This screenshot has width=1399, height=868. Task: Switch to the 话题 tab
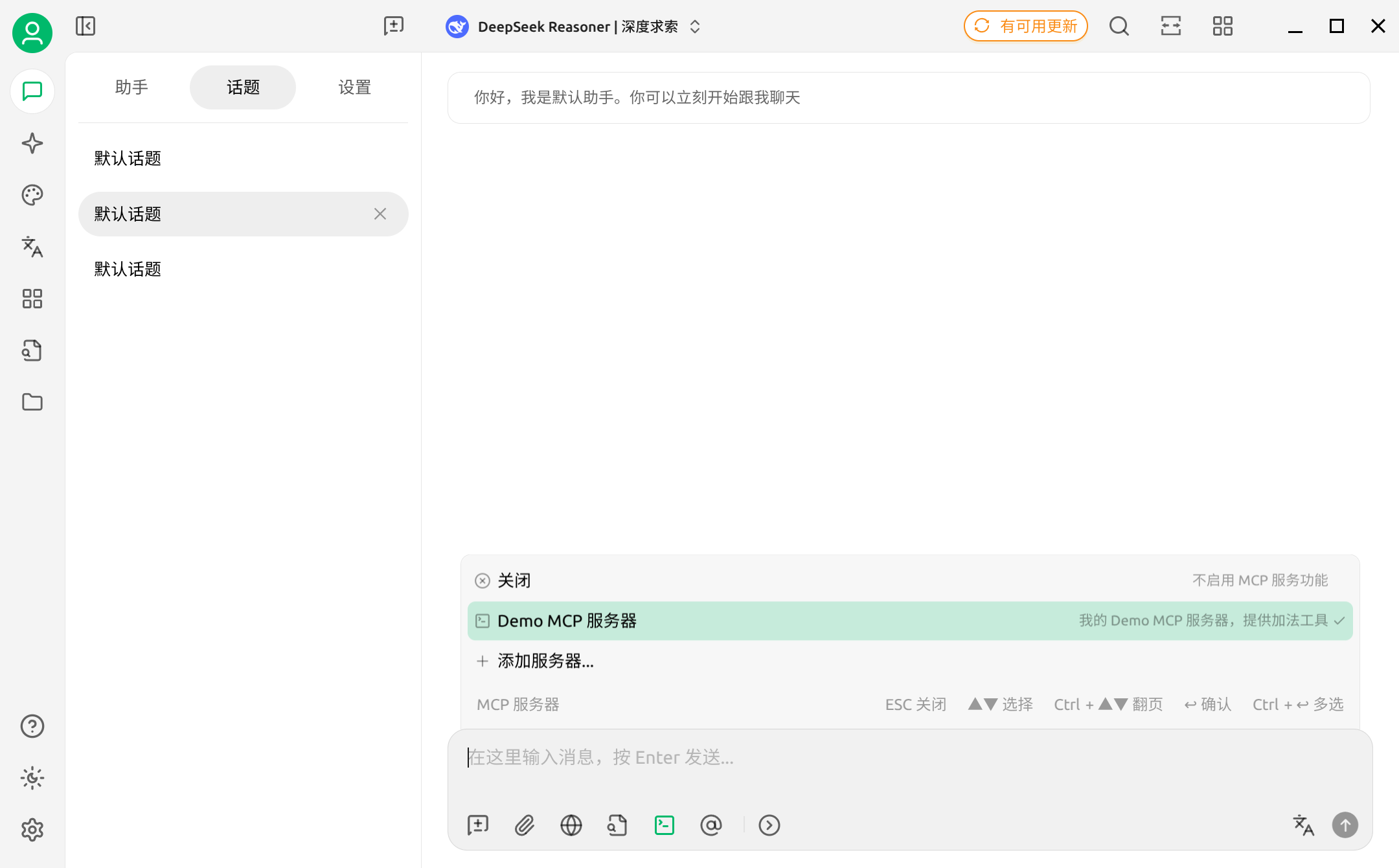pyautogui.click(x=243, y=87)
